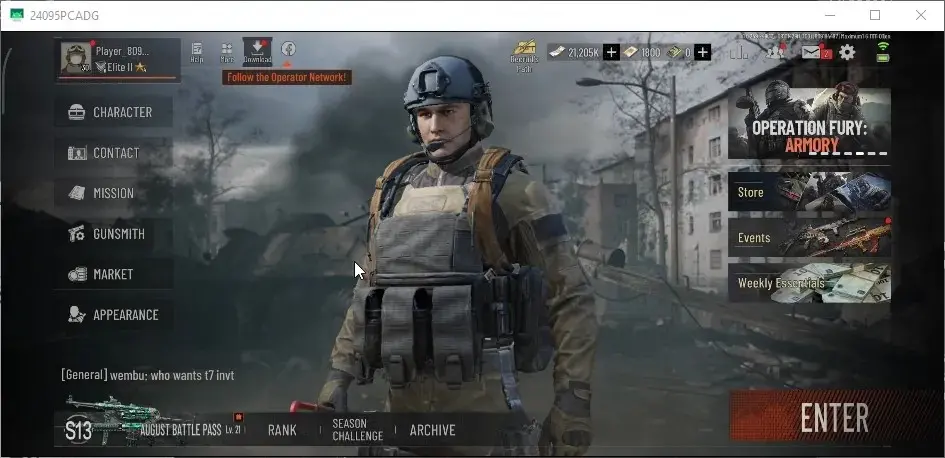945x458 pixels.
Task: Click the 1800 gold currency icon
Action: coord(630,52)
